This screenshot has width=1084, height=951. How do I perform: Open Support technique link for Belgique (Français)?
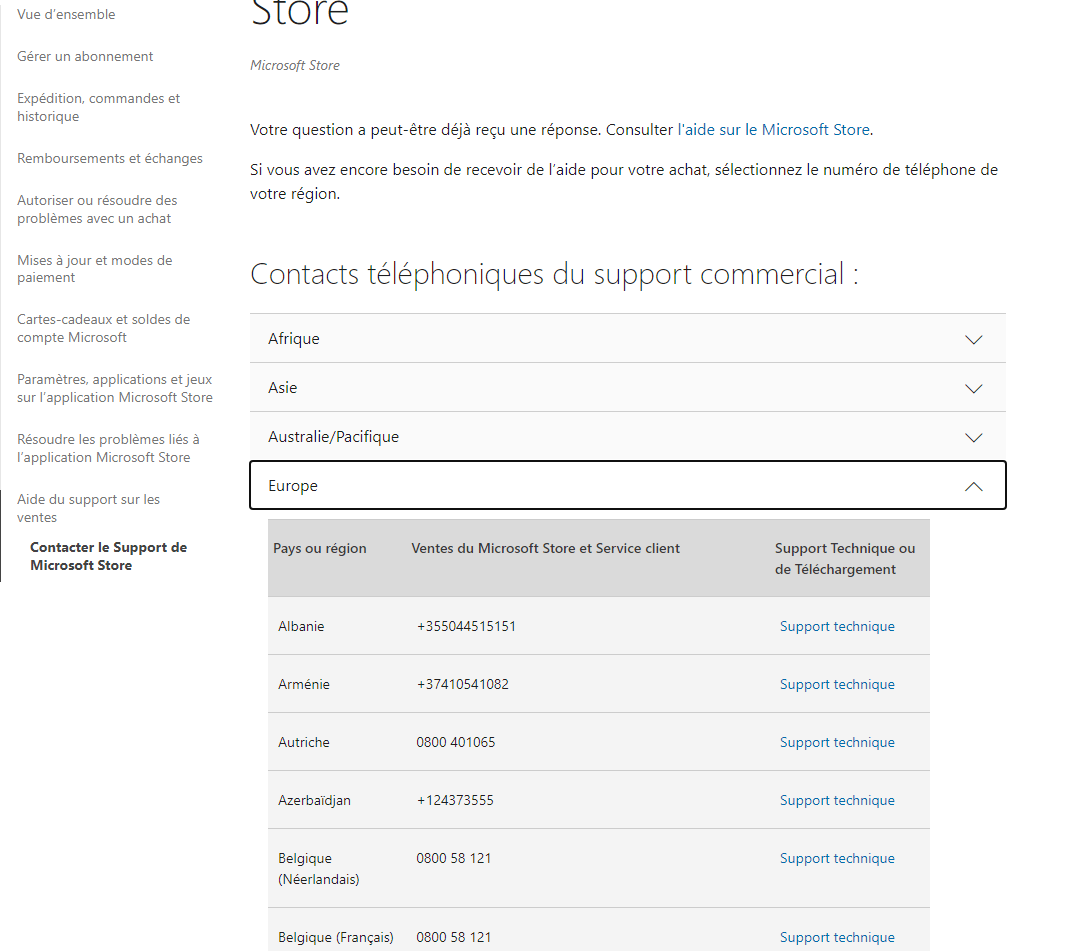[837, 937]
